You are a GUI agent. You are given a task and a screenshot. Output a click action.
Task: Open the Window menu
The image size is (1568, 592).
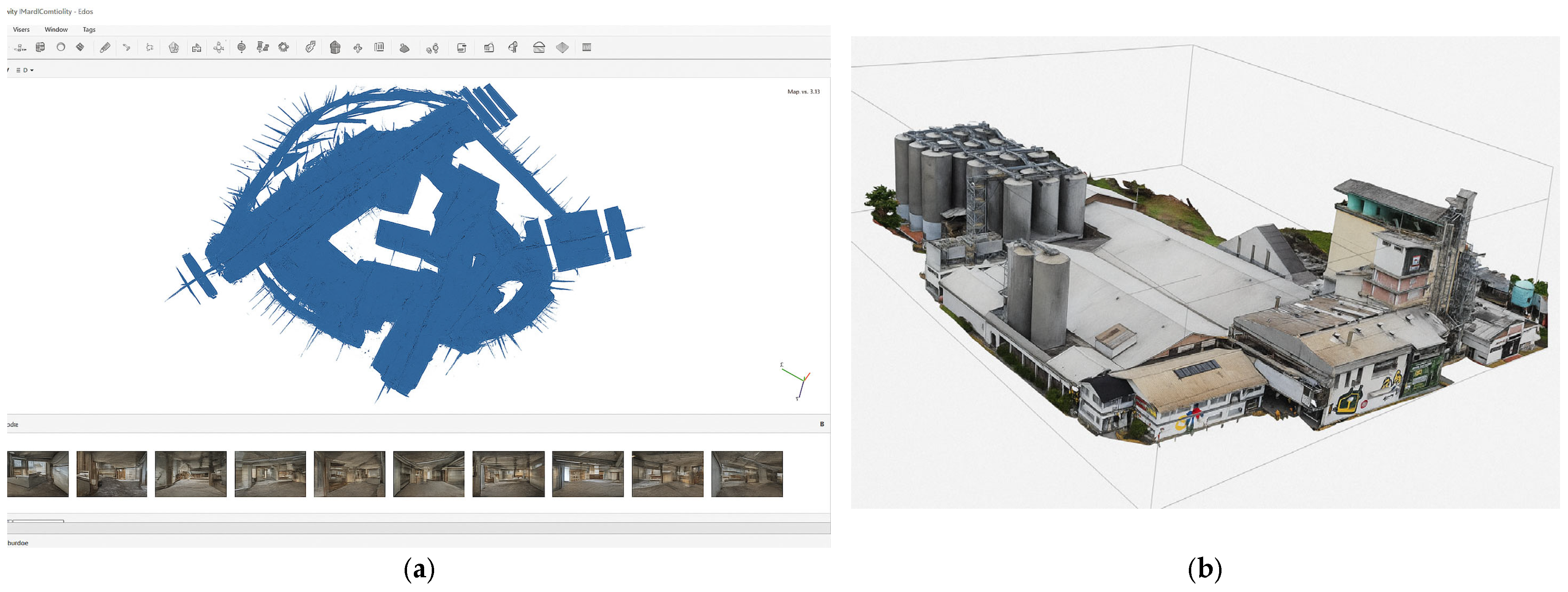point(56,29)
